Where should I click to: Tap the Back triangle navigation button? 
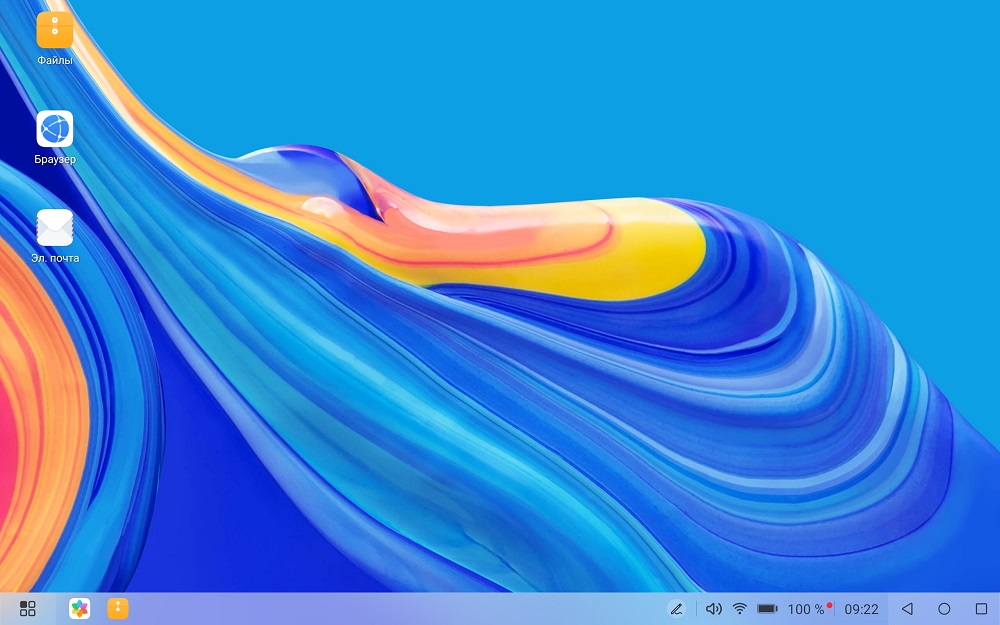pyautogui.click(x=907, y=609)
